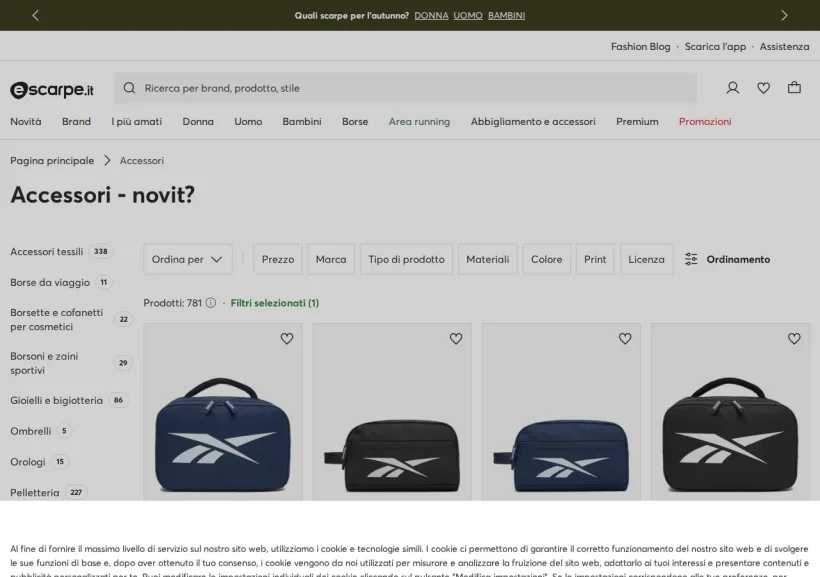Viewport: 820px width, 577px height.
Task: Open the Ordina per dropdown
Action: (188, 259)
